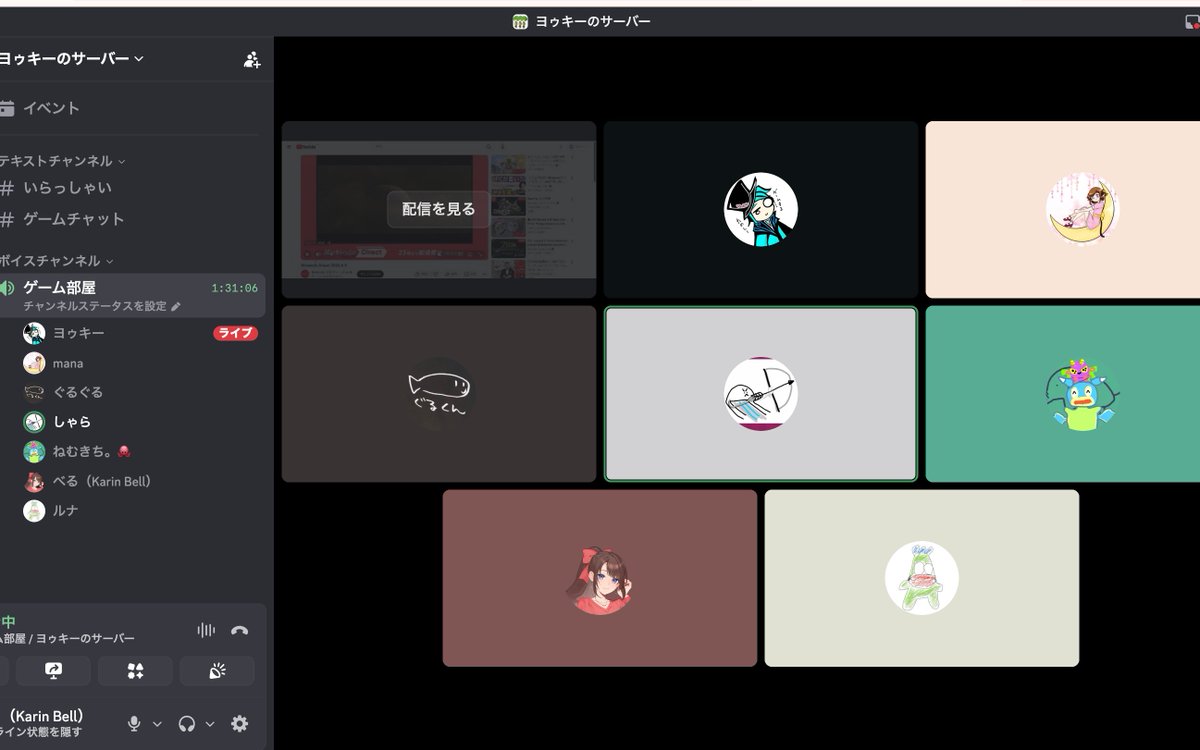Click the speaker icon beside ゲーム部屋
Image resolution: width=1200 pixels, height=750 pixels.
pyautogui.click(x=7, y=288)
